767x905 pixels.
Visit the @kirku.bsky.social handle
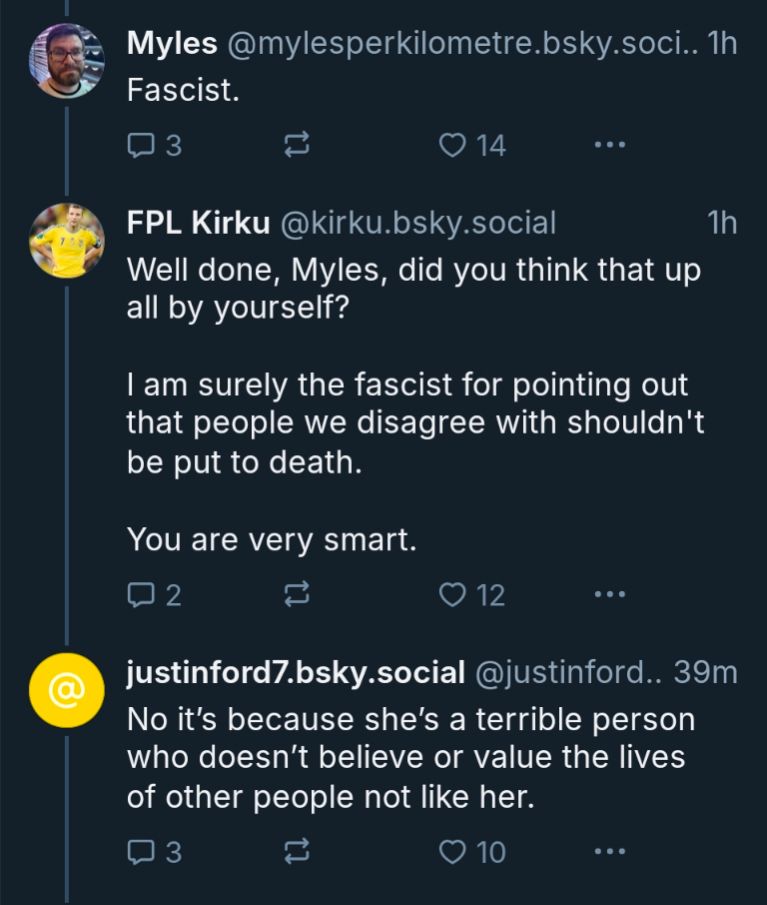click(x=420, y=223)
